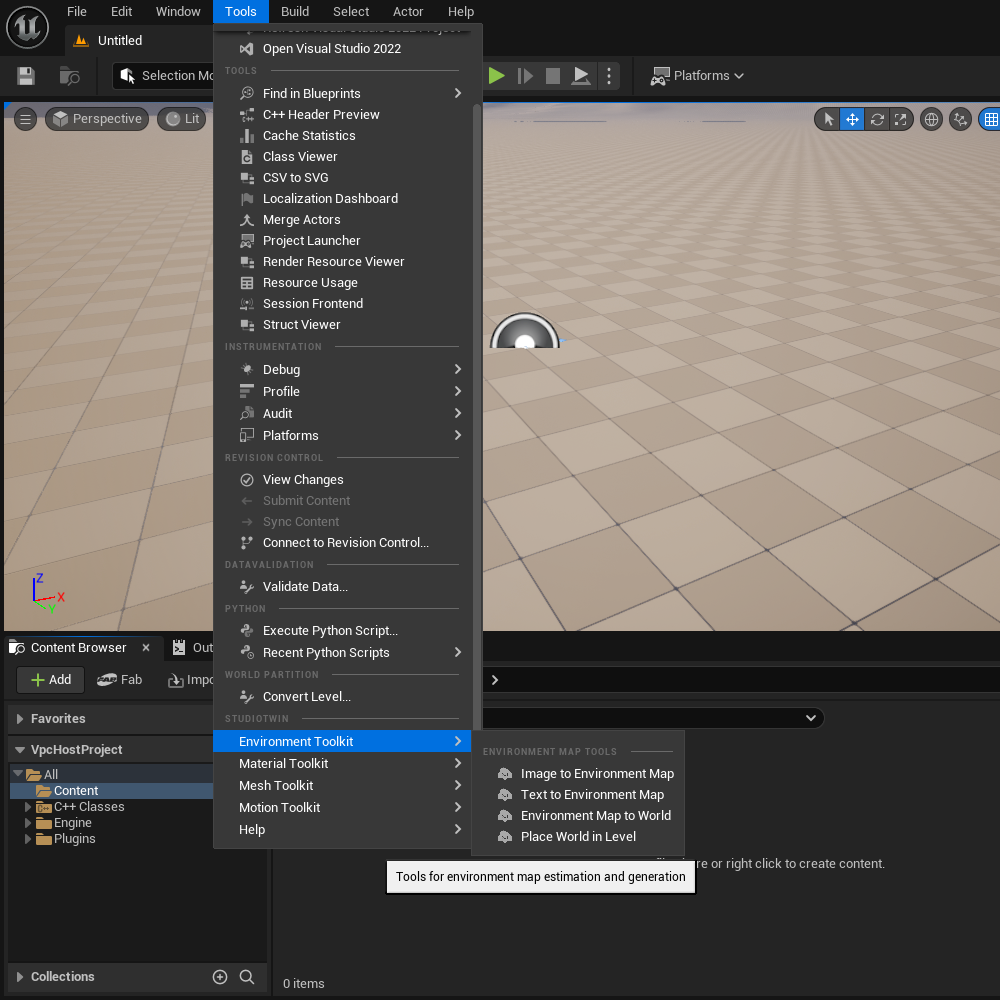The width and height of the screenshot is (1000, 1000).
Task: Expand the Audit submenu
Action: click(x=343, y=413)
